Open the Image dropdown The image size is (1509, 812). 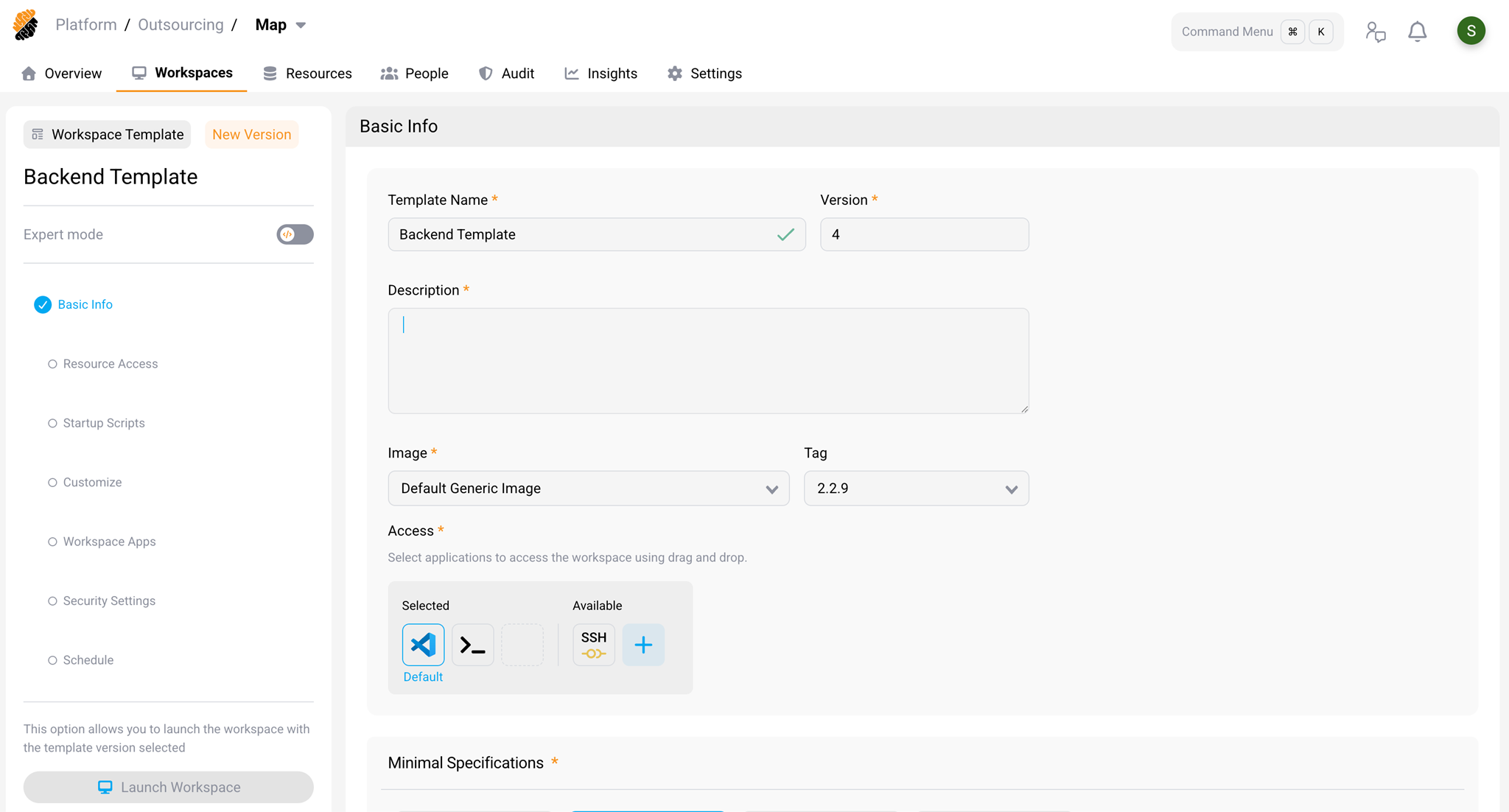[588, 489]
